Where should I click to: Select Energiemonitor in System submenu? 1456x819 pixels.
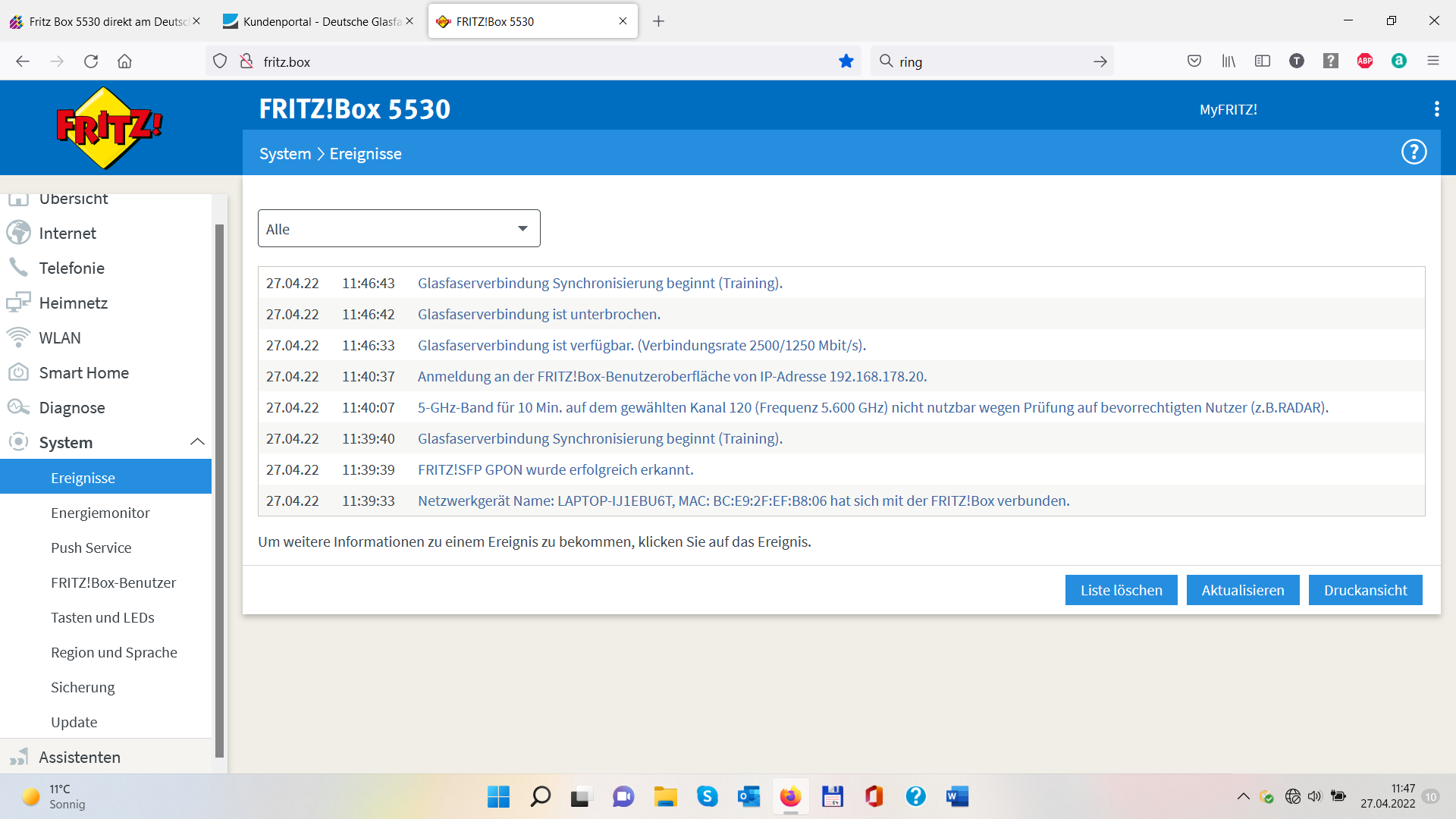tap(100, 513)
